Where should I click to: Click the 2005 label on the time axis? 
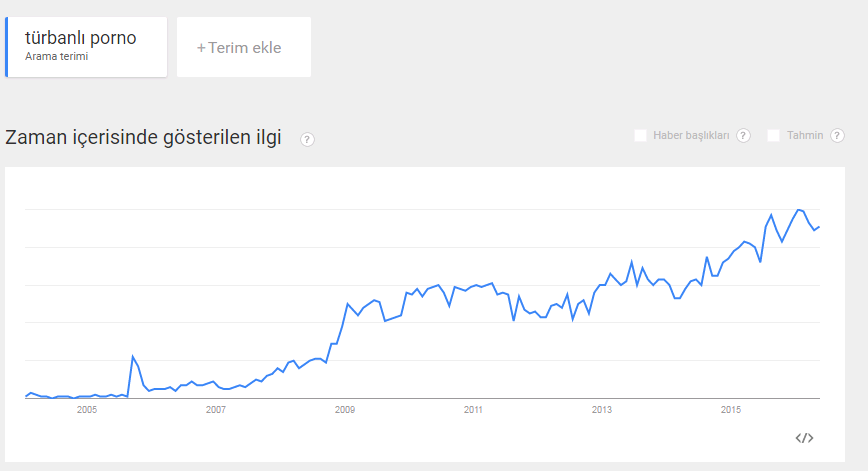click(86, 409)
